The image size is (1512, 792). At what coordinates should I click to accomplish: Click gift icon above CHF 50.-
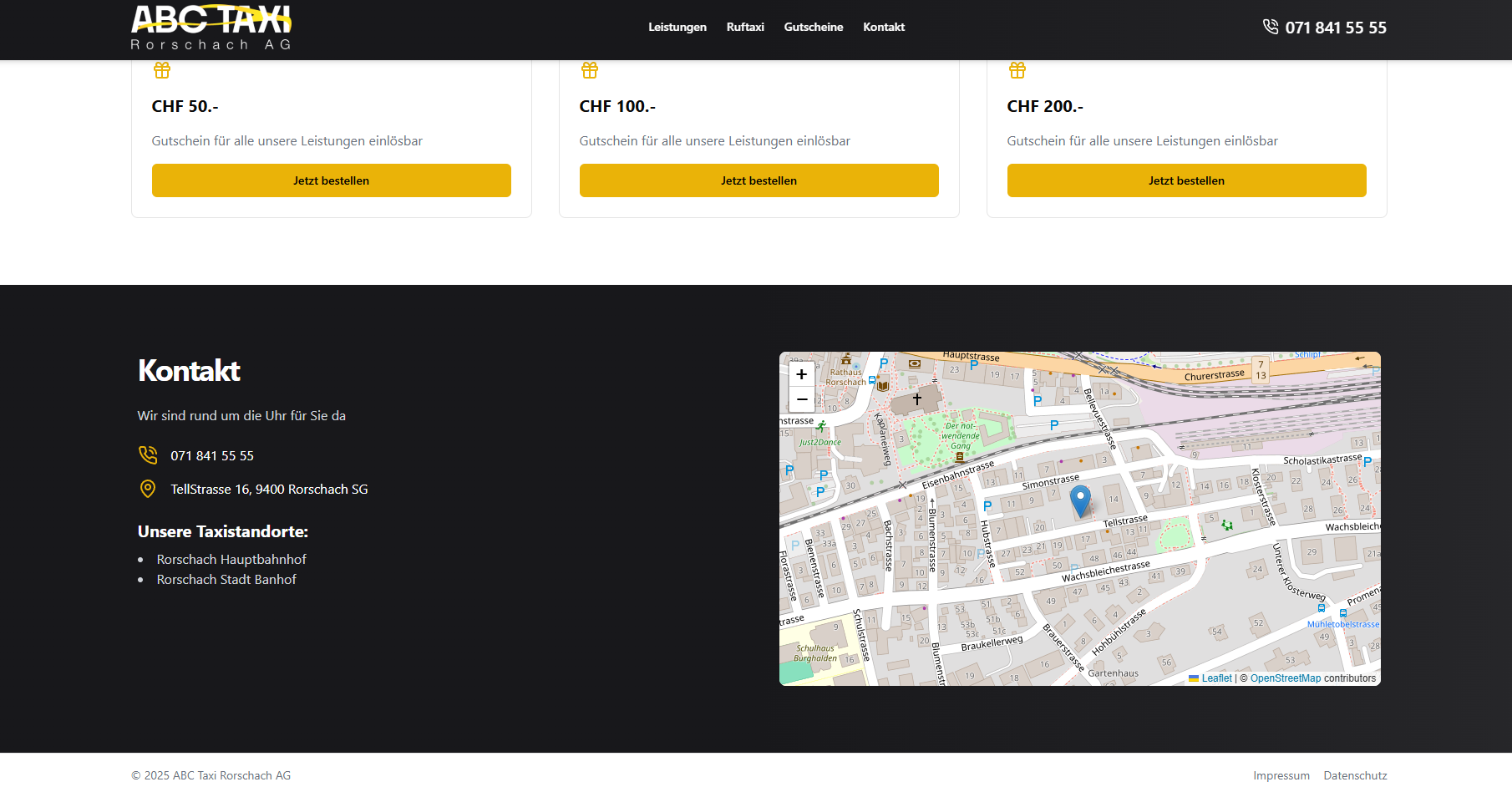coord(162,70)
